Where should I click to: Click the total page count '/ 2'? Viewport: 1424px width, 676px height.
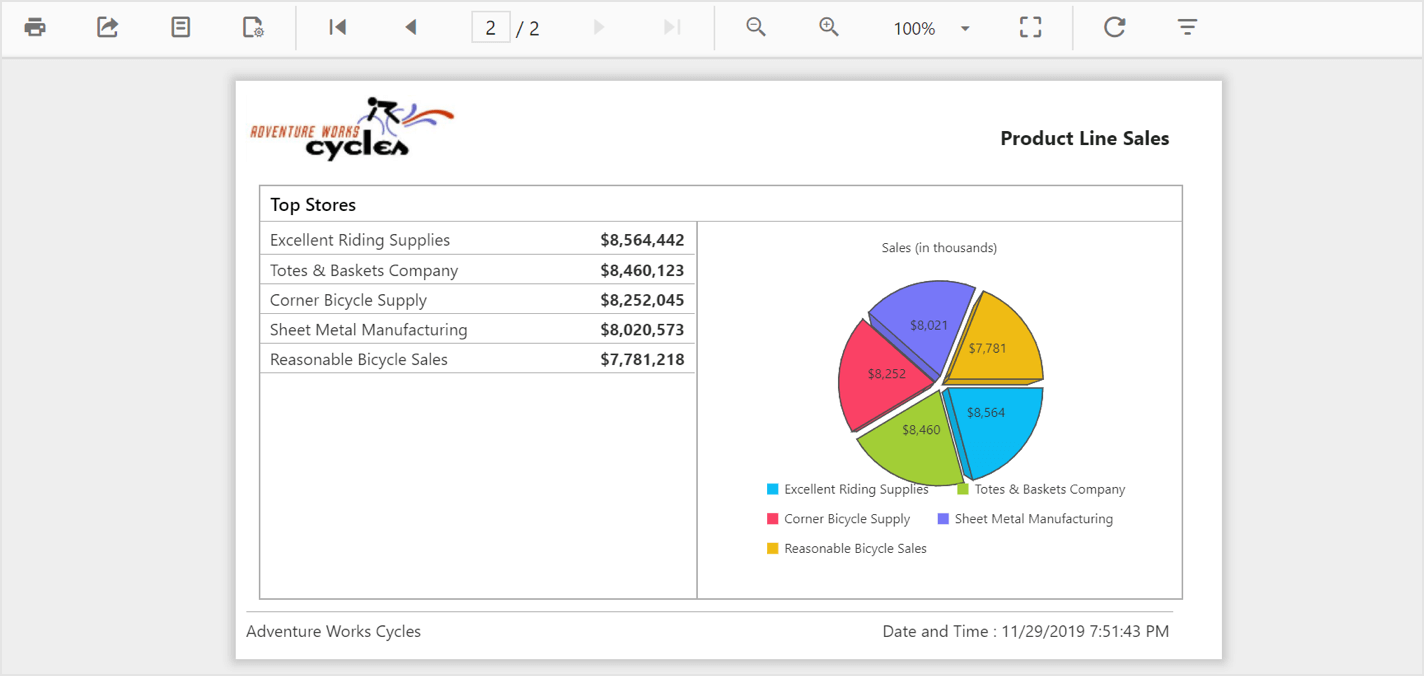528,29
